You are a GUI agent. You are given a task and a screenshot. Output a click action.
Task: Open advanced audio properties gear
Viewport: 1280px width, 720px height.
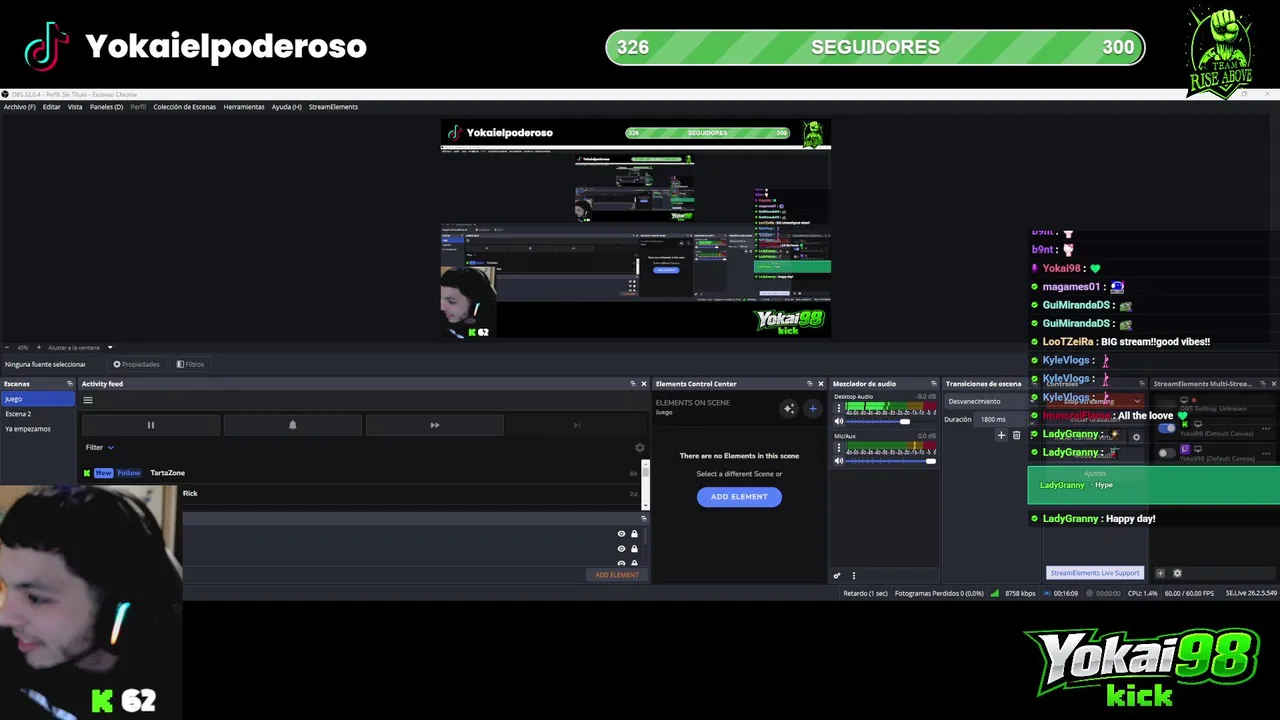(837, 576)
